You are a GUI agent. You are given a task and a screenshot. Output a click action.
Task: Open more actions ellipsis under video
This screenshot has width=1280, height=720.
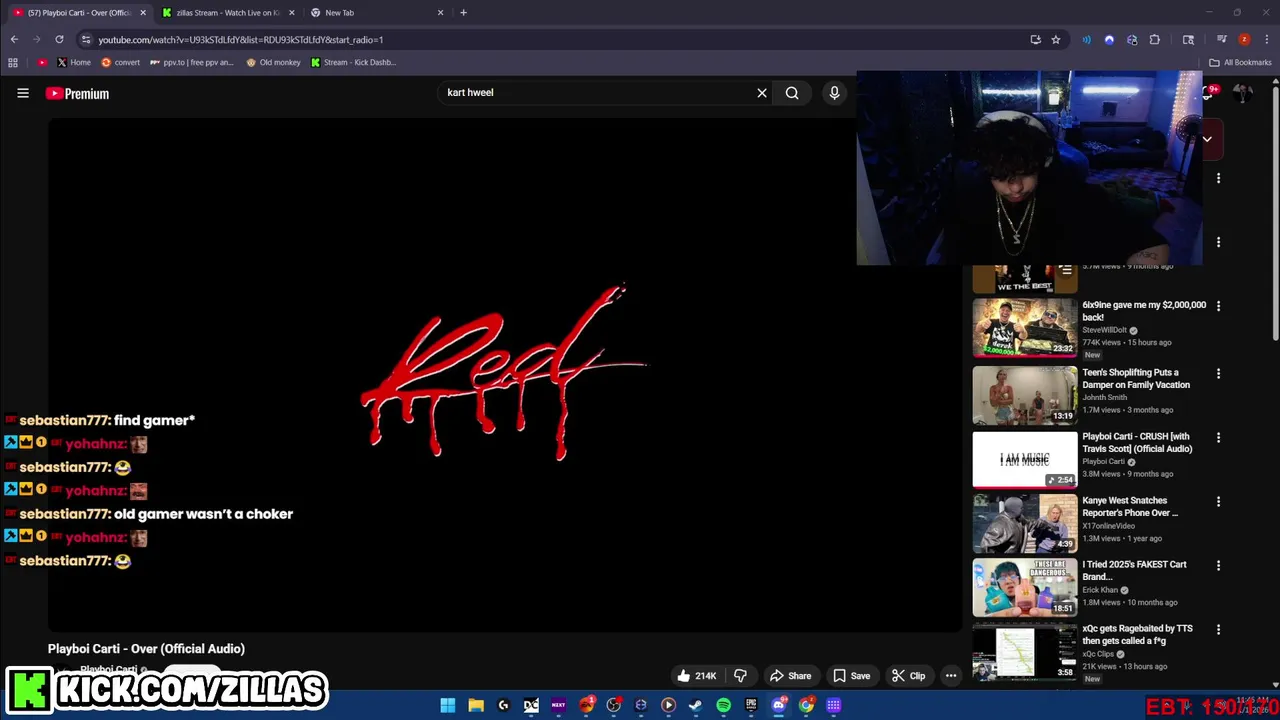pos(951,675)
